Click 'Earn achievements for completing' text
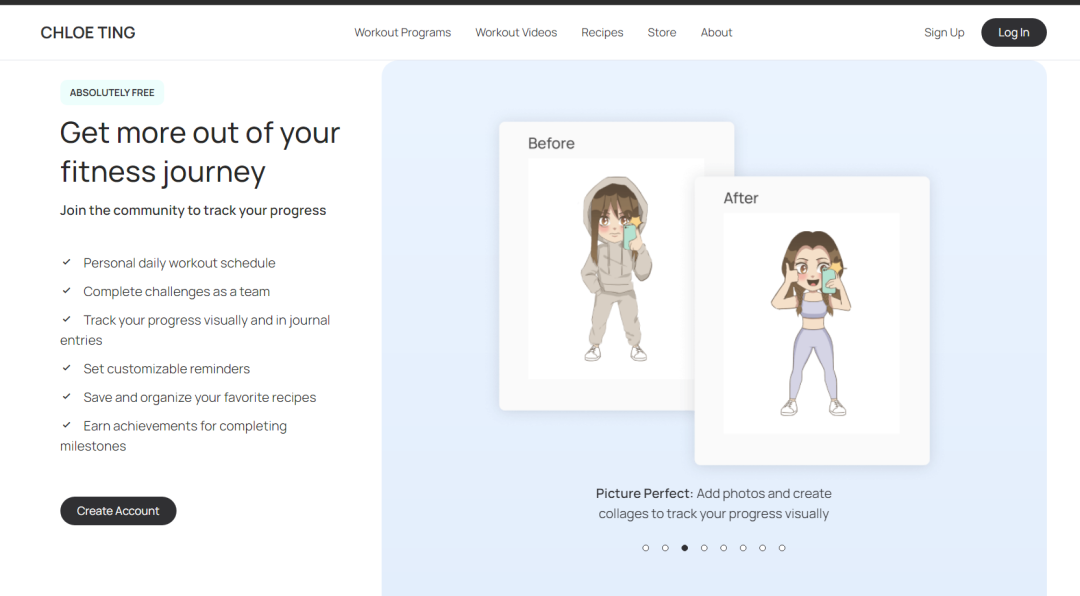Screen dimensions: 1080x596 185,426
